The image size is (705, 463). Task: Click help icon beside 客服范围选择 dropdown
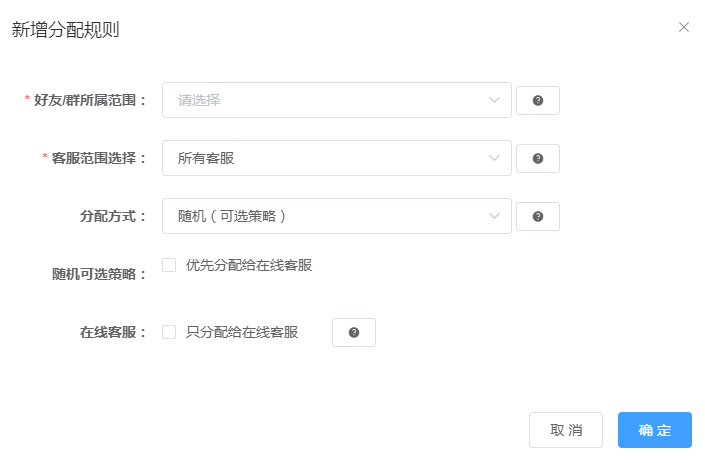coord(538,159)
